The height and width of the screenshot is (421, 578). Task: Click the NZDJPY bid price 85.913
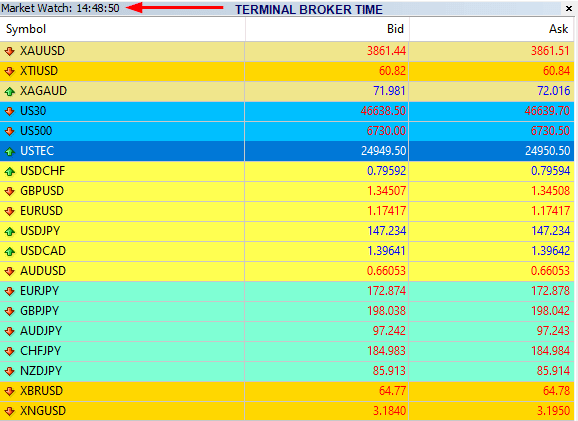[389, 370]
